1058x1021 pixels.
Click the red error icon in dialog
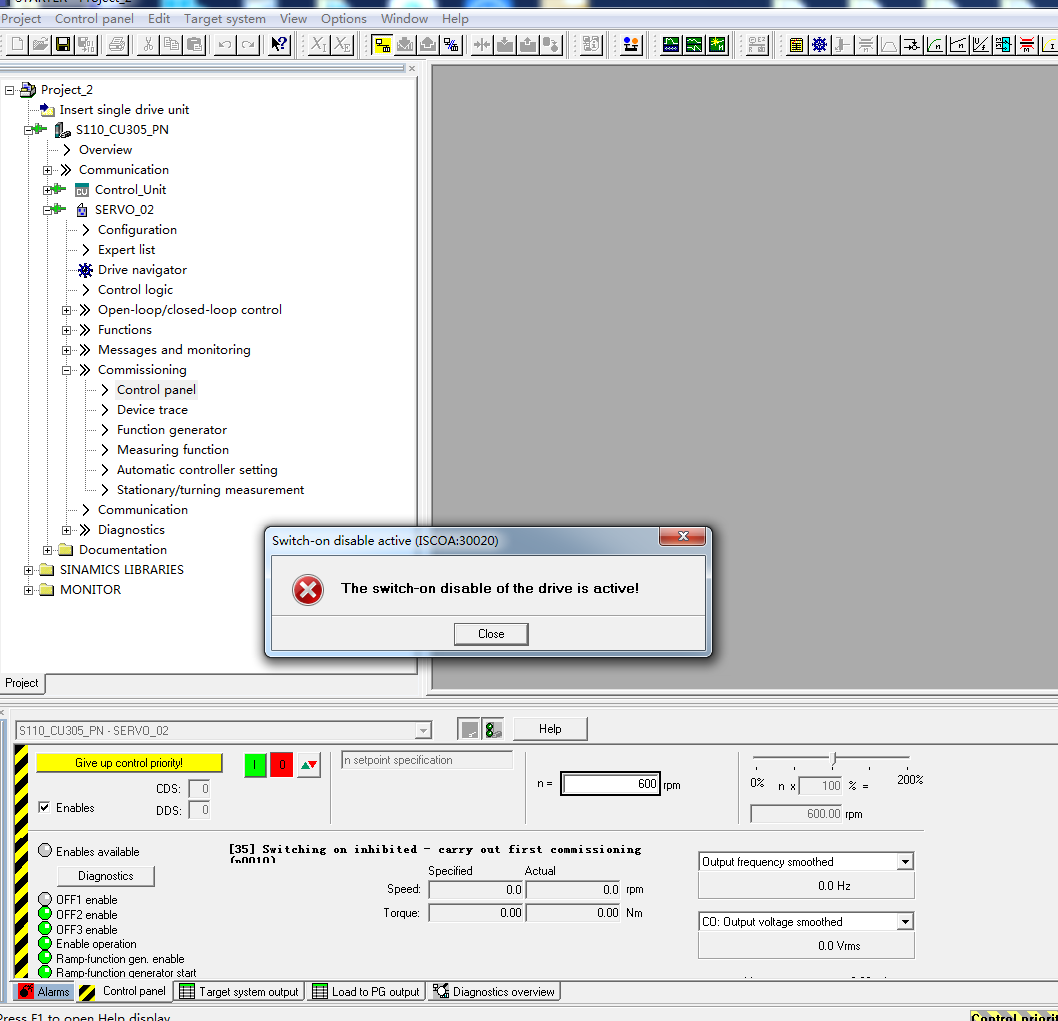[308, 590]
